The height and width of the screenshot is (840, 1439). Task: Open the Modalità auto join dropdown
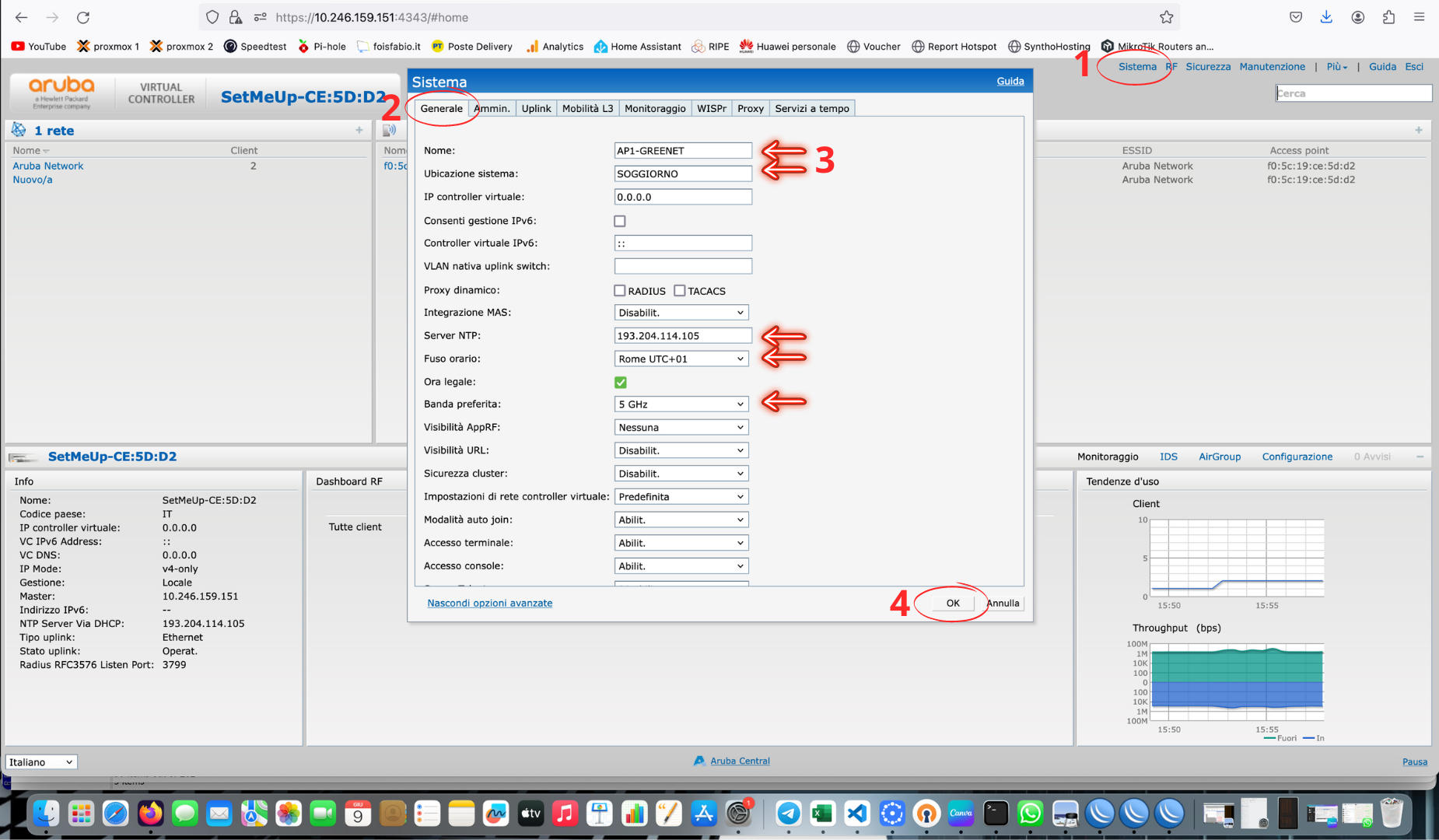tap(681, 520)
